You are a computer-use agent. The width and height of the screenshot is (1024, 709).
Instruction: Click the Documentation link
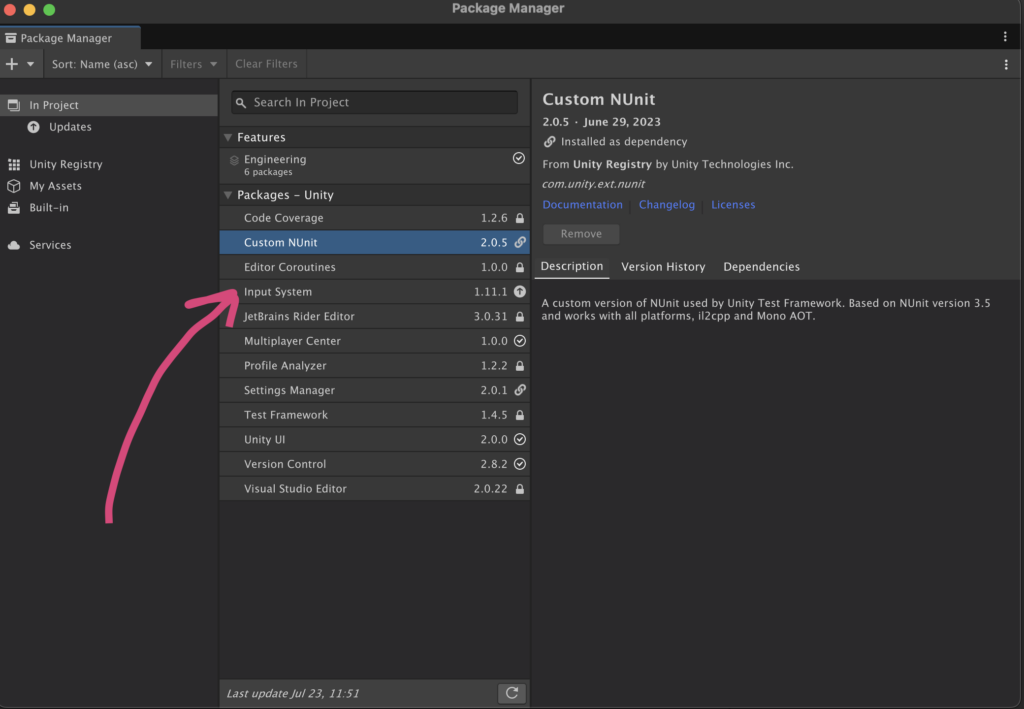point(582,205)
